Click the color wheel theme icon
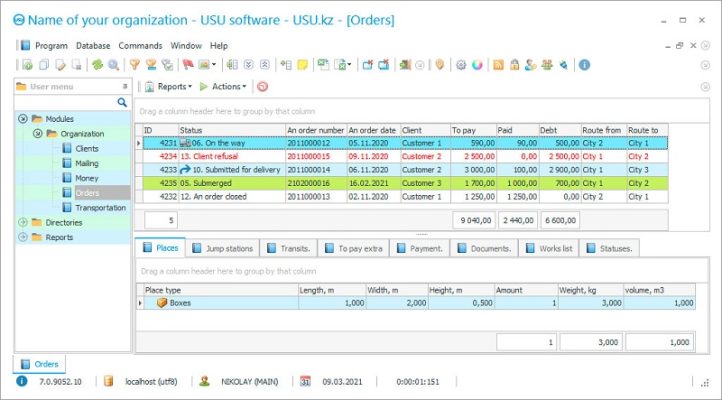The image size is (722, 400). (477, 65)
